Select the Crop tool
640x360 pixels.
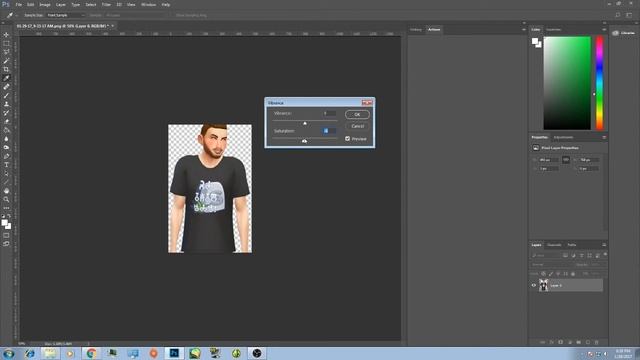pos(6,69)
